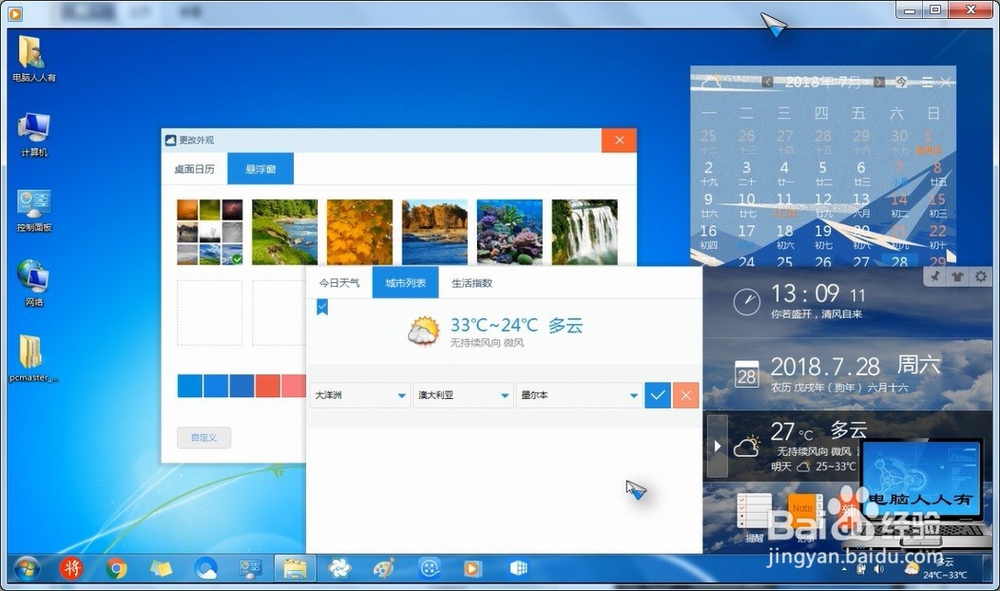
Task: Pick the red-orange color swatch
Action: click(268, 386)
